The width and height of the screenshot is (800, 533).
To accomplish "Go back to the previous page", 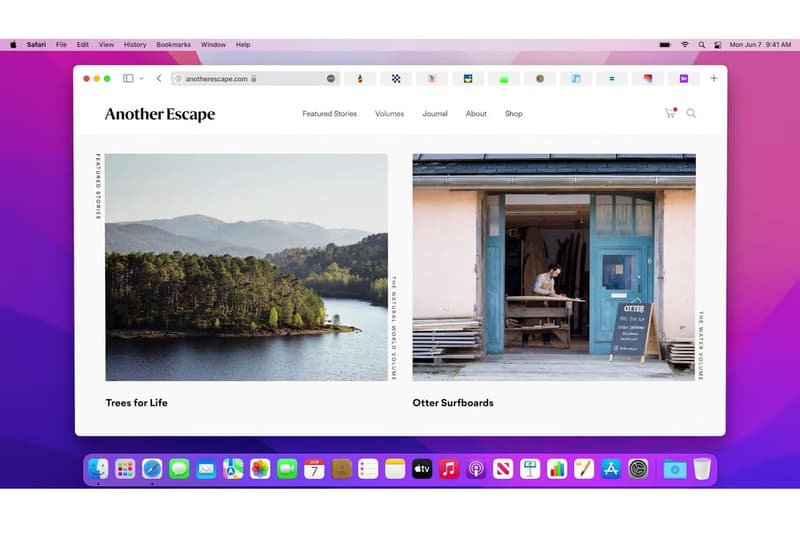I will (x=159, y=78).
